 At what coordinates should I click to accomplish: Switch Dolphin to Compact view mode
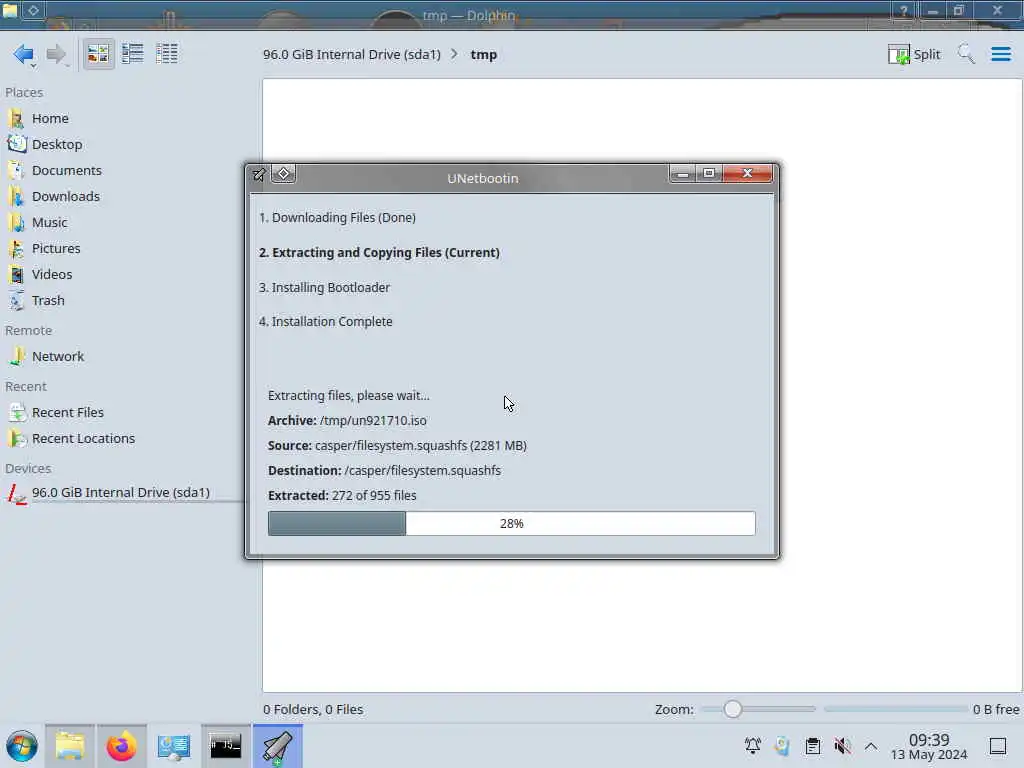coord(133,54)
